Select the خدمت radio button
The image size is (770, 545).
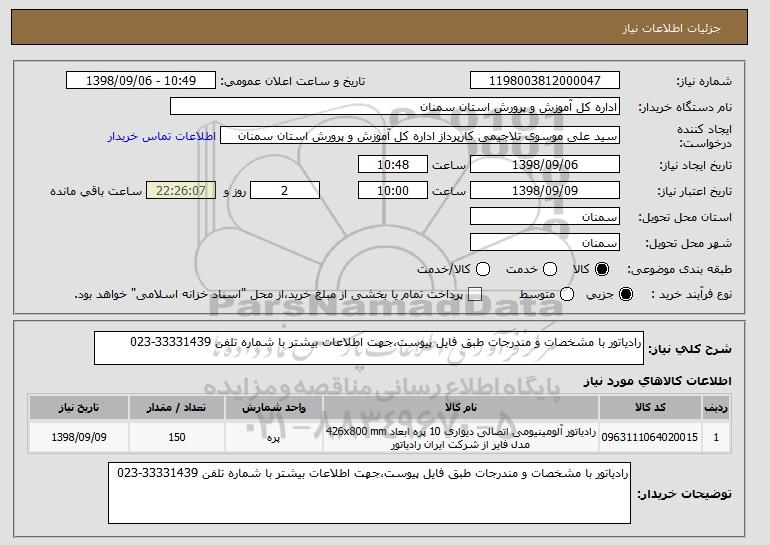point(550,269)
